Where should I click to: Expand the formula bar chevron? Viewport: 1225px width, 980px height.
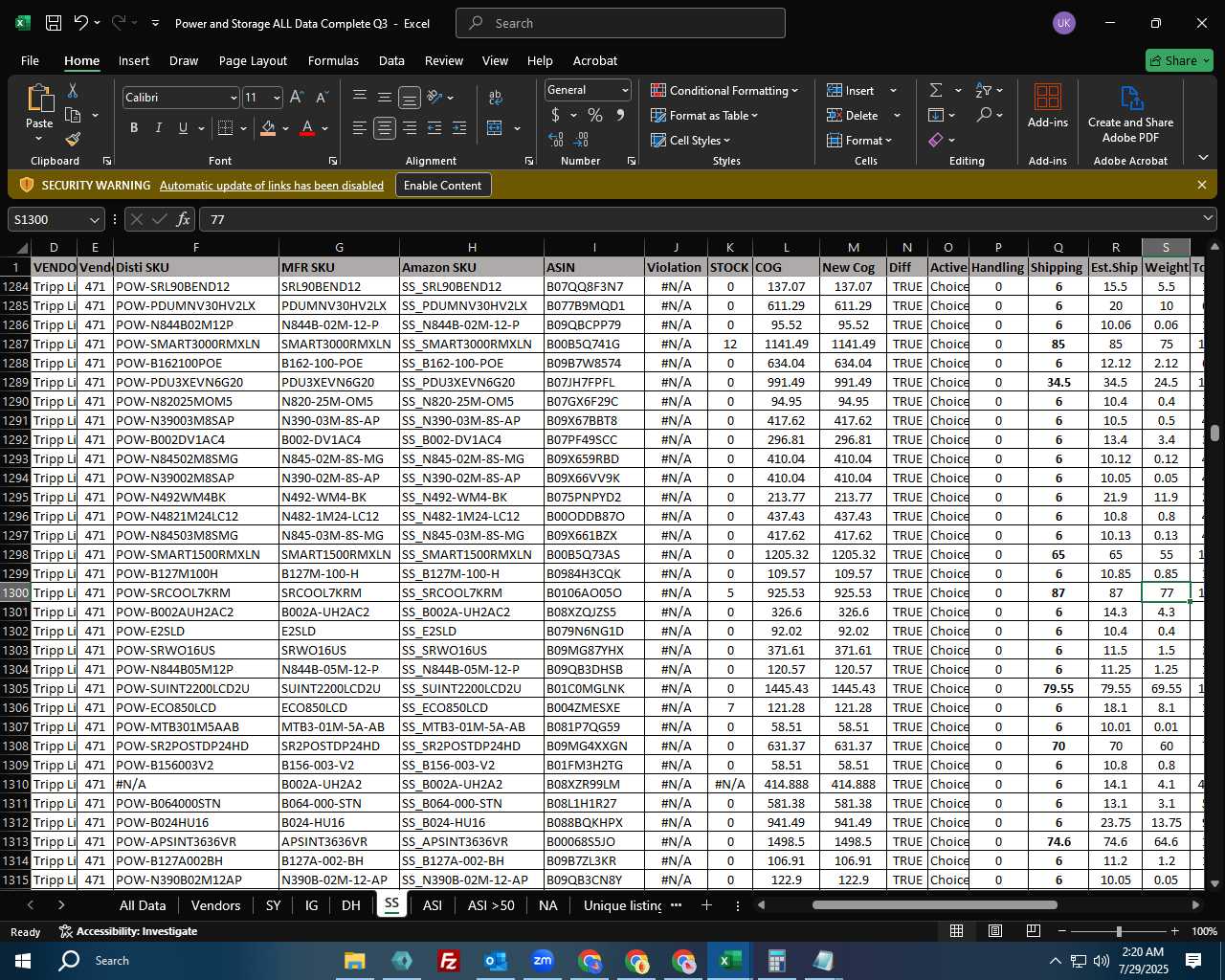[x=1209, y=219]
